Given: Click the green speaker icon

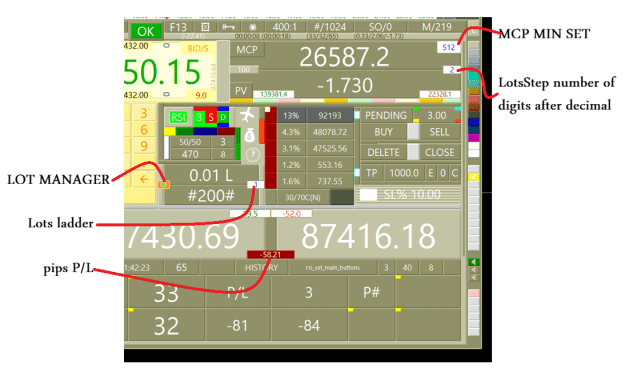Looking at the screenshot, I should click(x=474, y=262).
